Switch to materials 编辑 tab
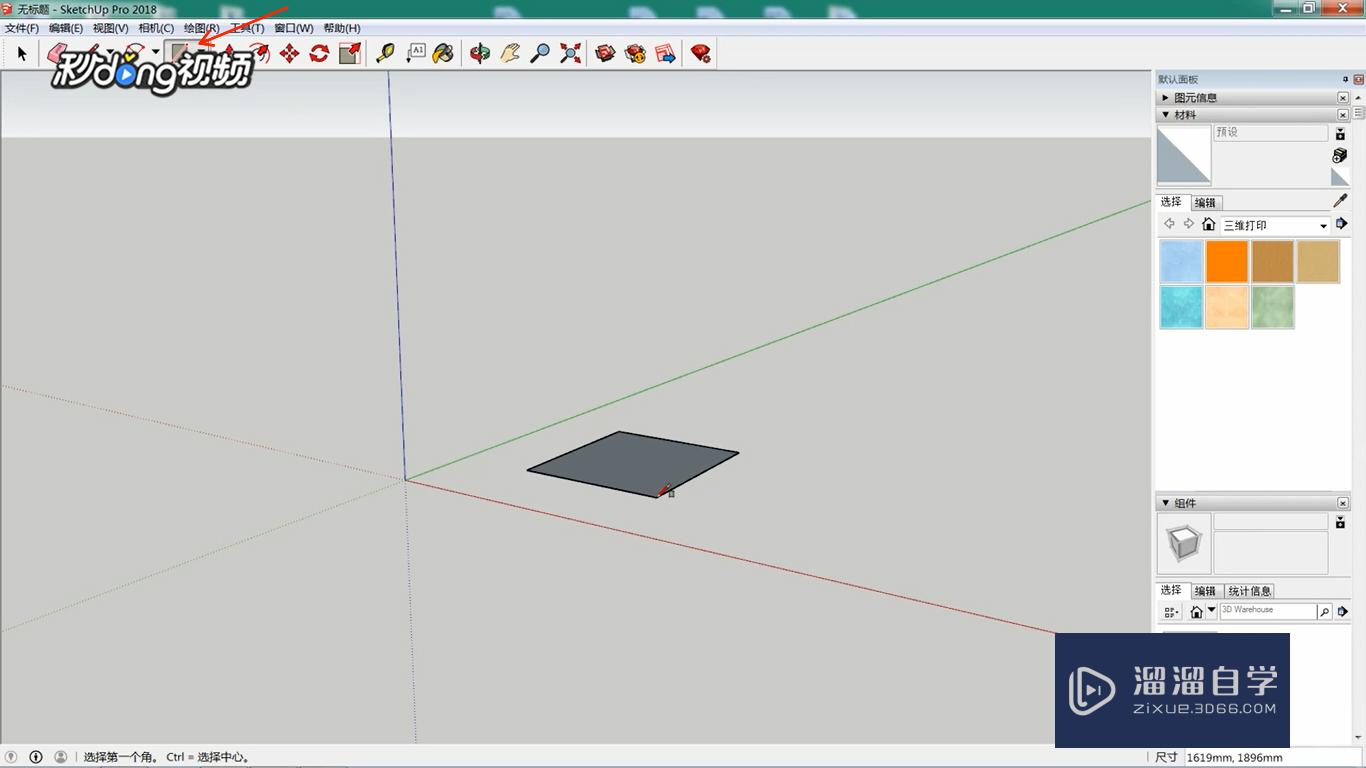1366x768 pixels. 1205,203
